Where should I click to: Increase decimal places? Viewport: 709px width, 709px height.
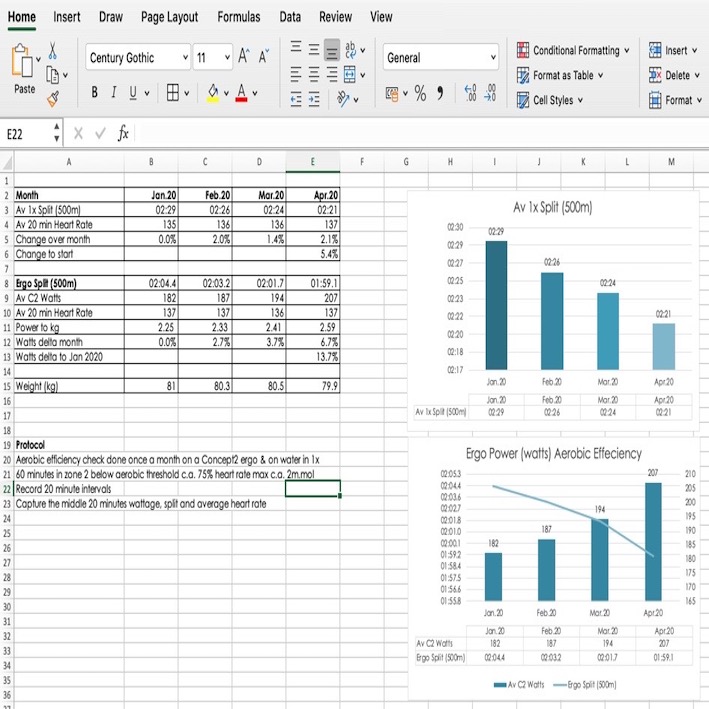coord(471,93)
